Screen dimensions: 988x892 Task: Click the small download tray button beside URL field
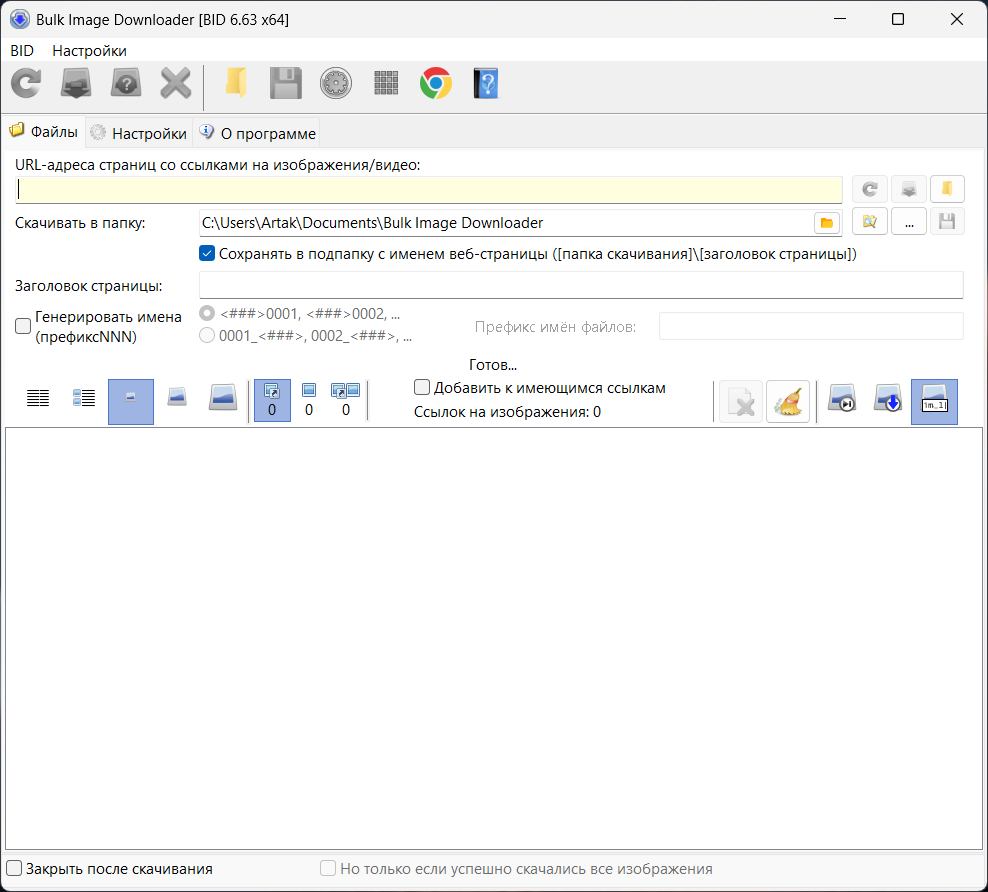[x=909, y=188]
